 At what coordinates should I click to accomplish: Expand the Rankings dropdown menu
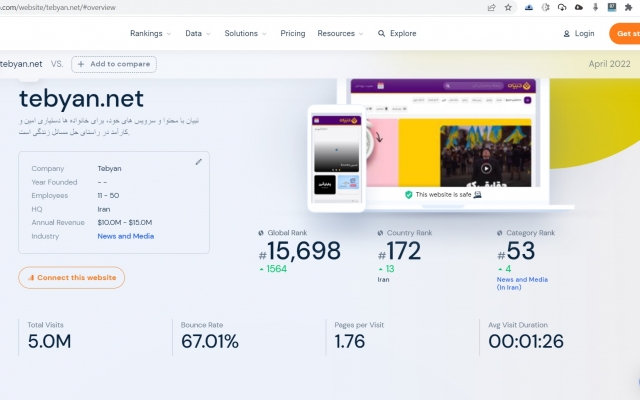click(x=150, y=33)
